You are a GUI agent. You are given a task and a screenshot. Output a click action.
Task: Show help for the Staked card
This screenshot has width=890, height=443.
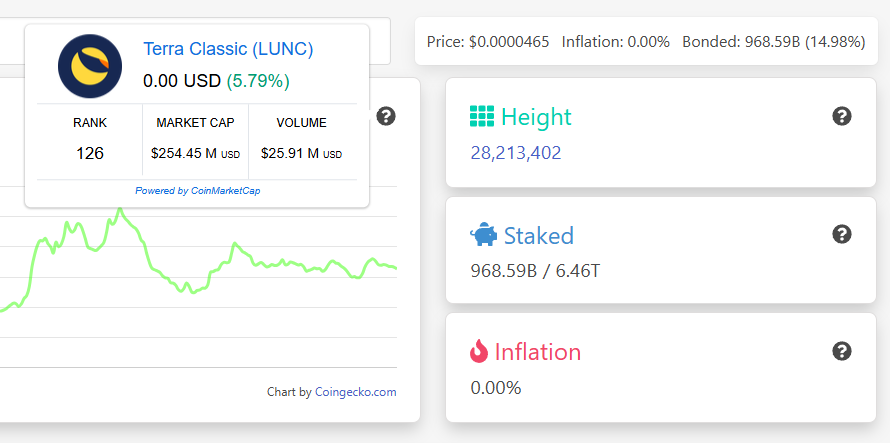point(842,234)
